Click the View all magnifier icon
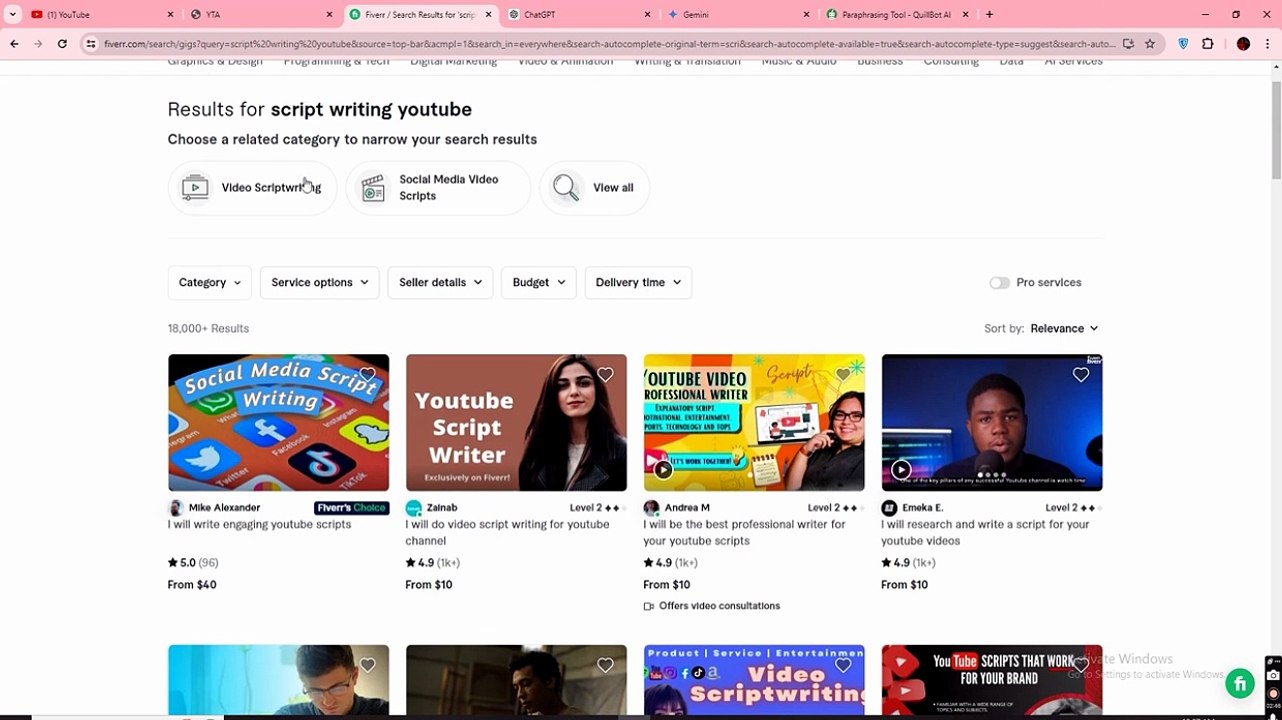The image size is (1282, 720). pyautogui.click(x=566, y=188)
